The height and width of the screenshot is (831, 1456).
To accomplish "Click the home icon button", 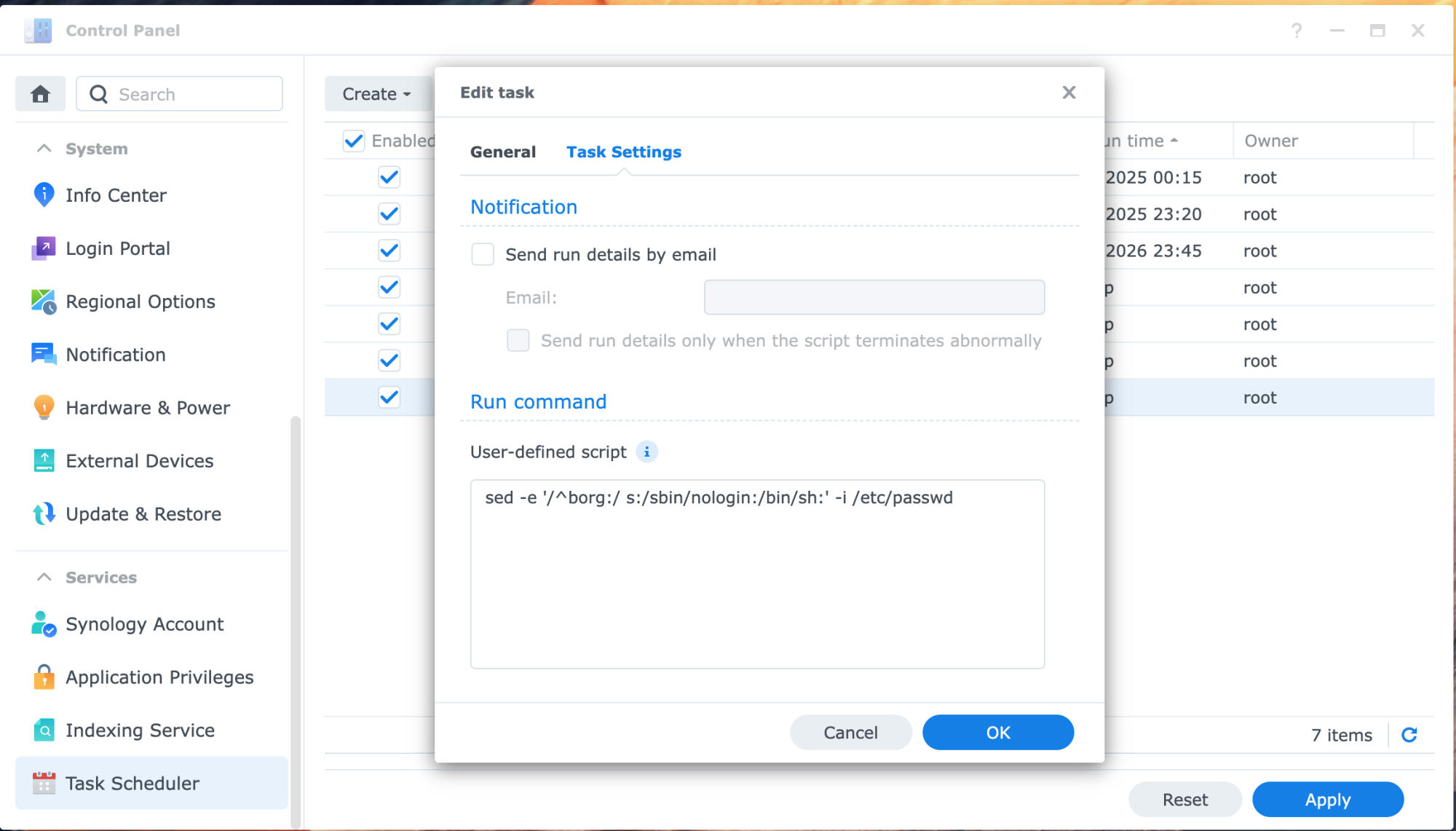I will [40, 94].
